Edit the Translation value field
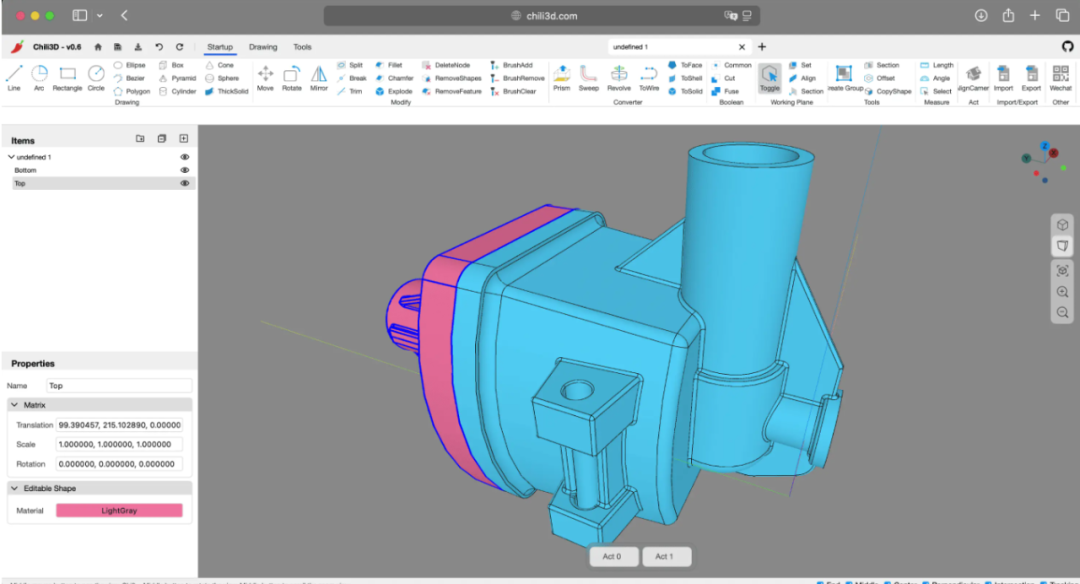The width and height of the screenshot is (1080, 584). tap(119, 425)
